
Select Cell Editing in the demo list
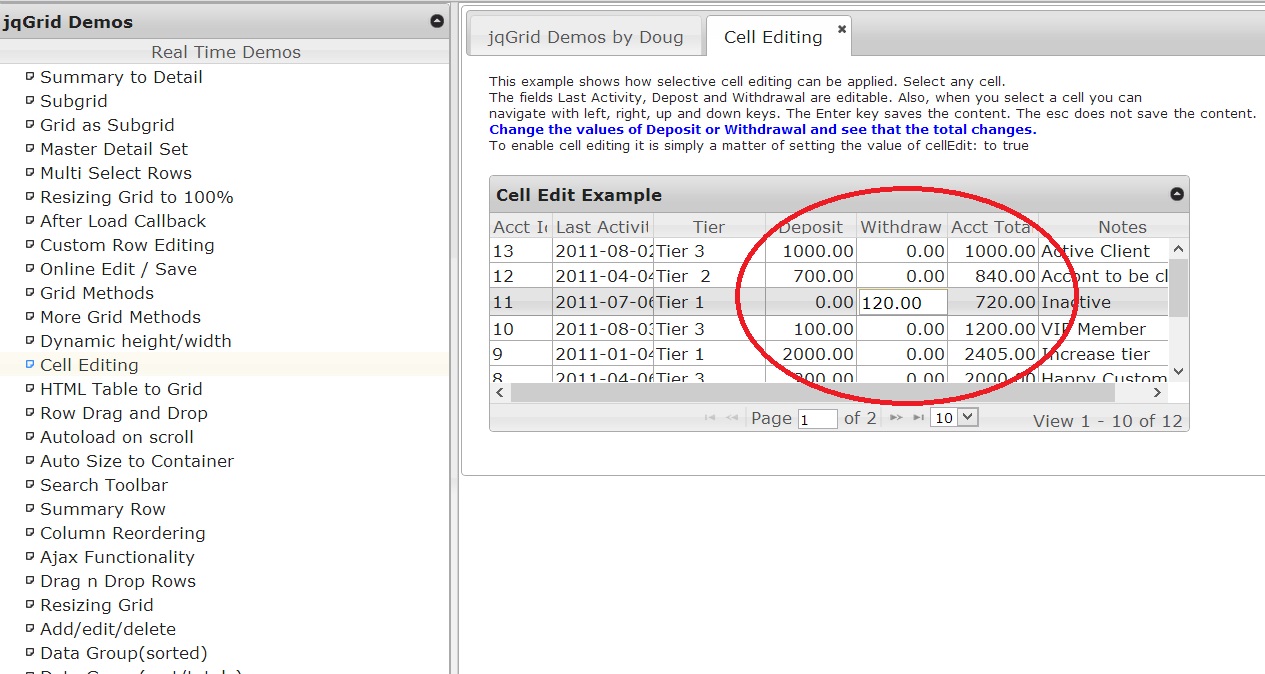tap(89, 365)
